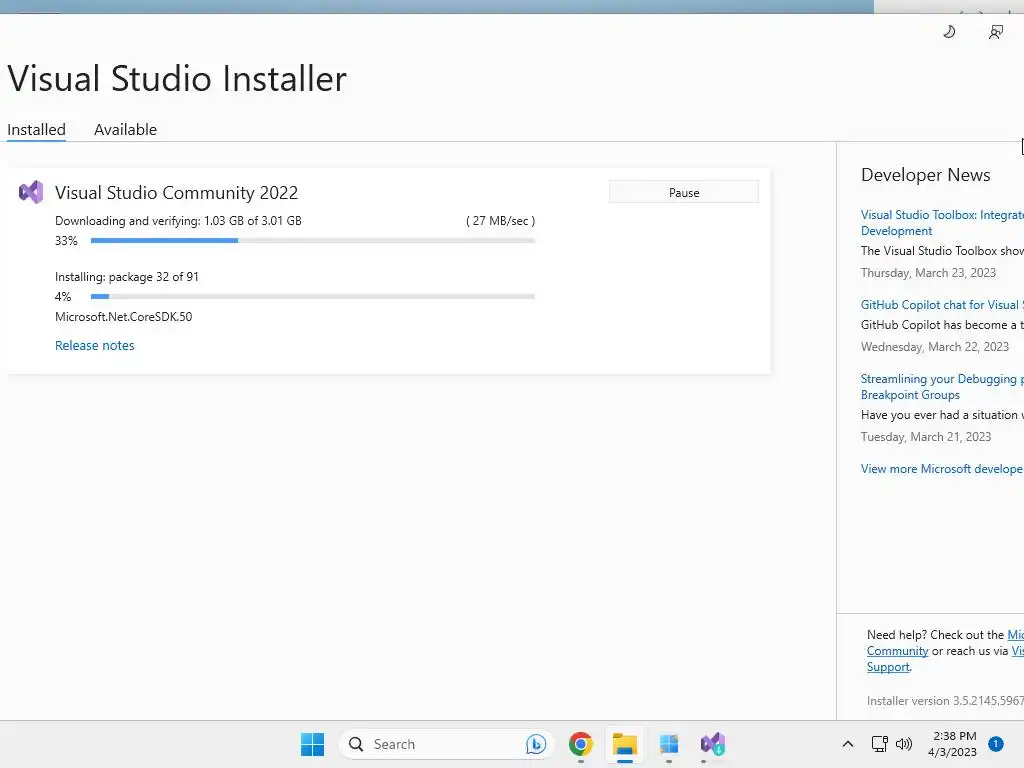Click the installing progress bar at 4%

click(313, 296)
